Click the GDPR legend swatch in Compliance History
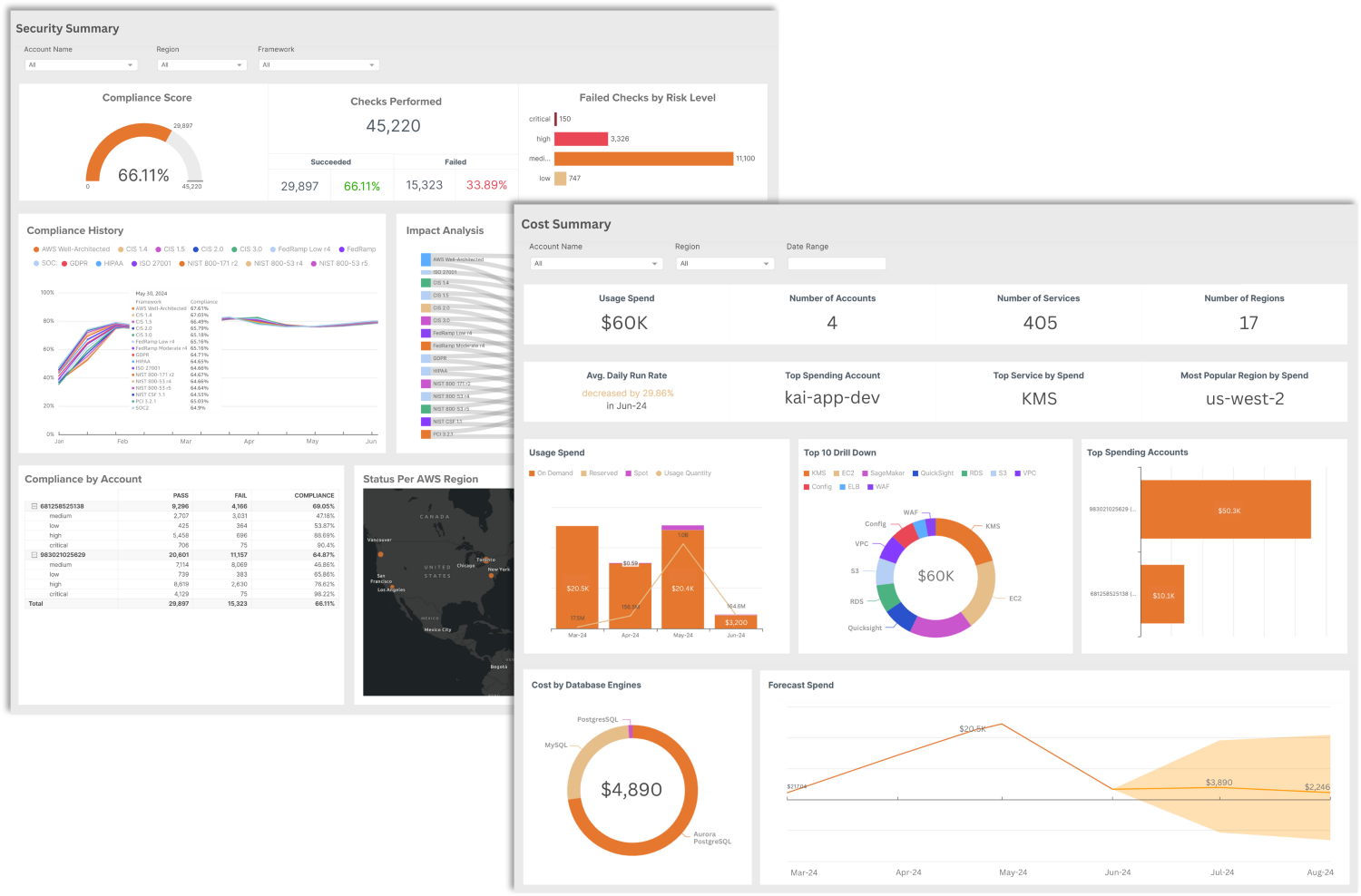The height and width of the screenshot is (896, 1361). coord(64,263)
